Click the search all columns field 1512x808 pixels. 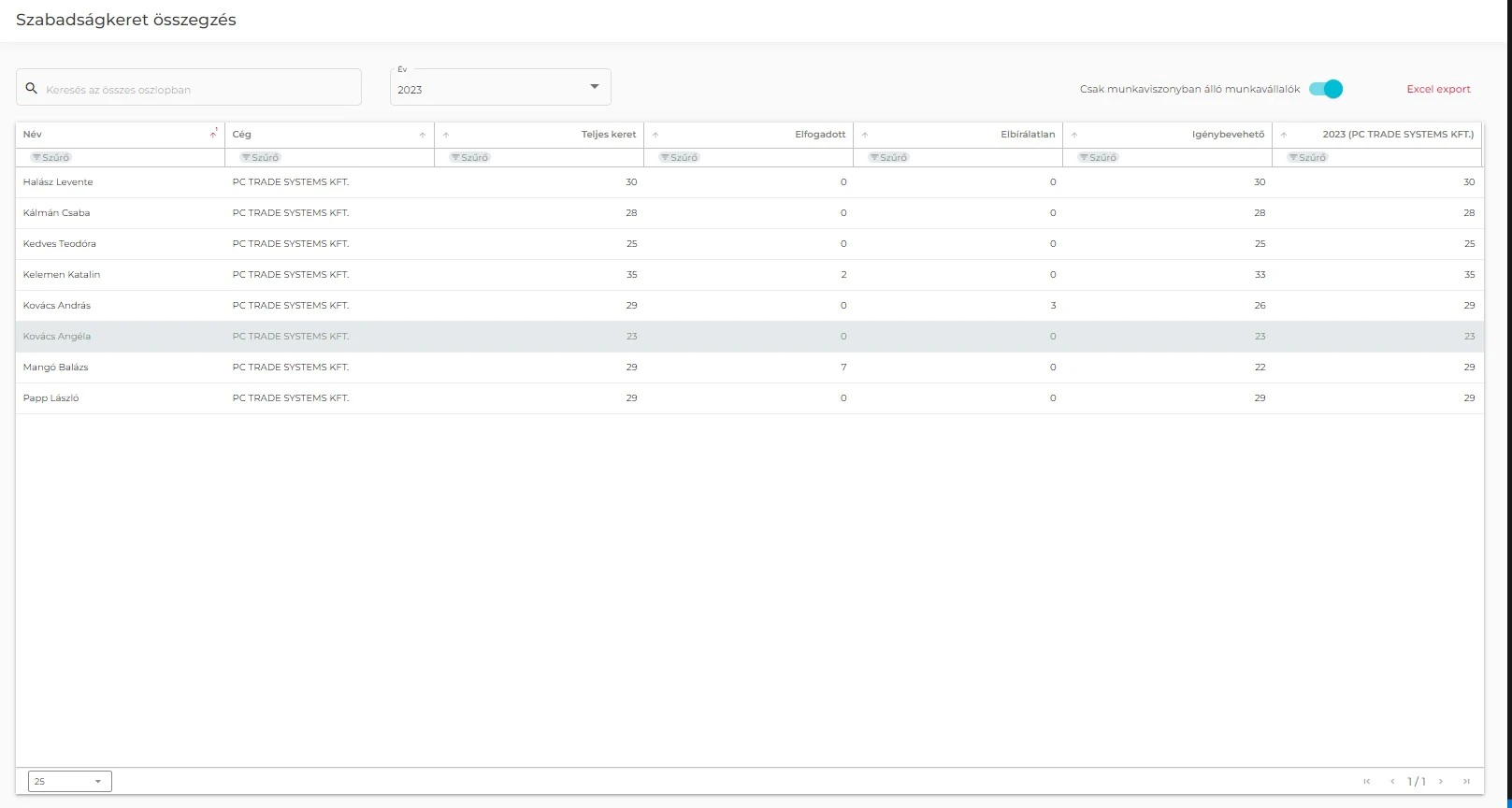(196, 89)
